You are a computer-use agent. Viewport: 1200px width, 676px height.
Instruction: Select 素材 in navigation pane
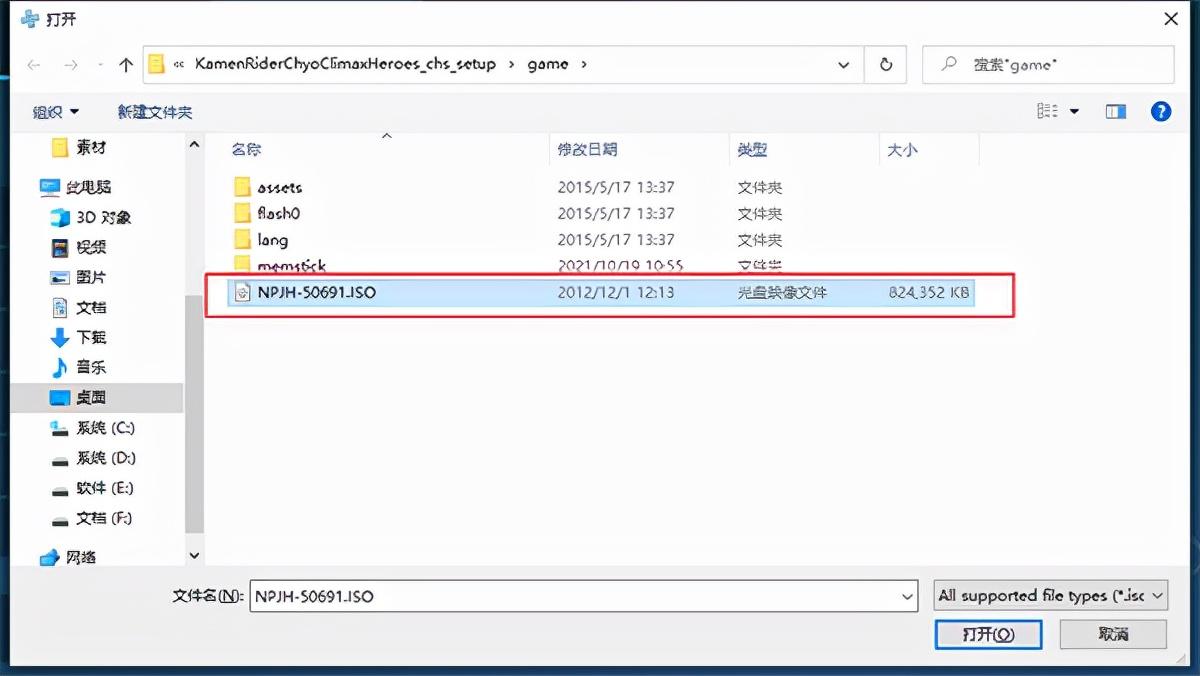coord(78,147)
